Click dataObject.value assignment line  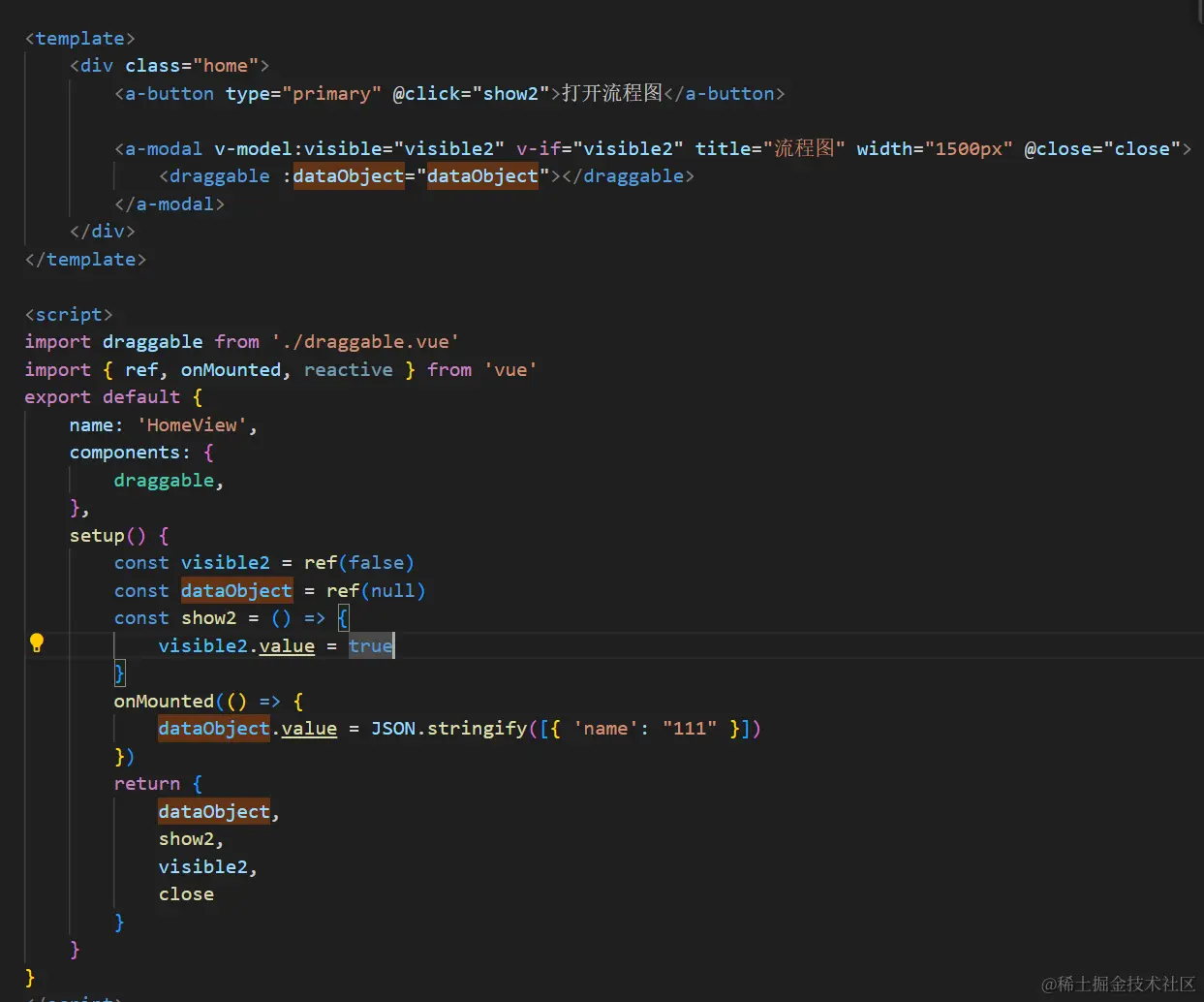(x=460, y=729)
